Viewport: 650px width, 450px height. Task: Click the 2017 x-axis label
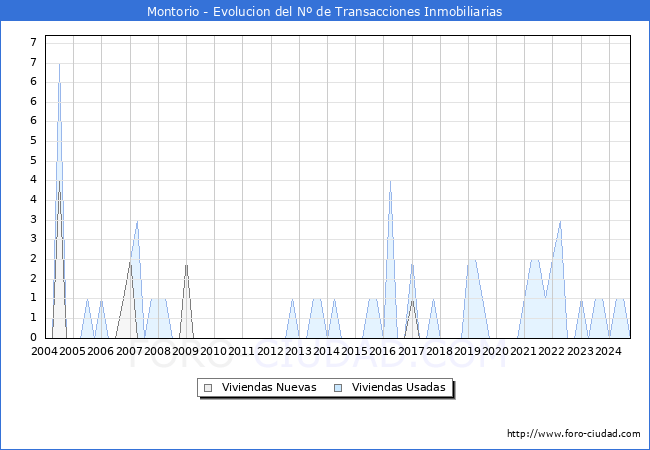coord(411,351)
